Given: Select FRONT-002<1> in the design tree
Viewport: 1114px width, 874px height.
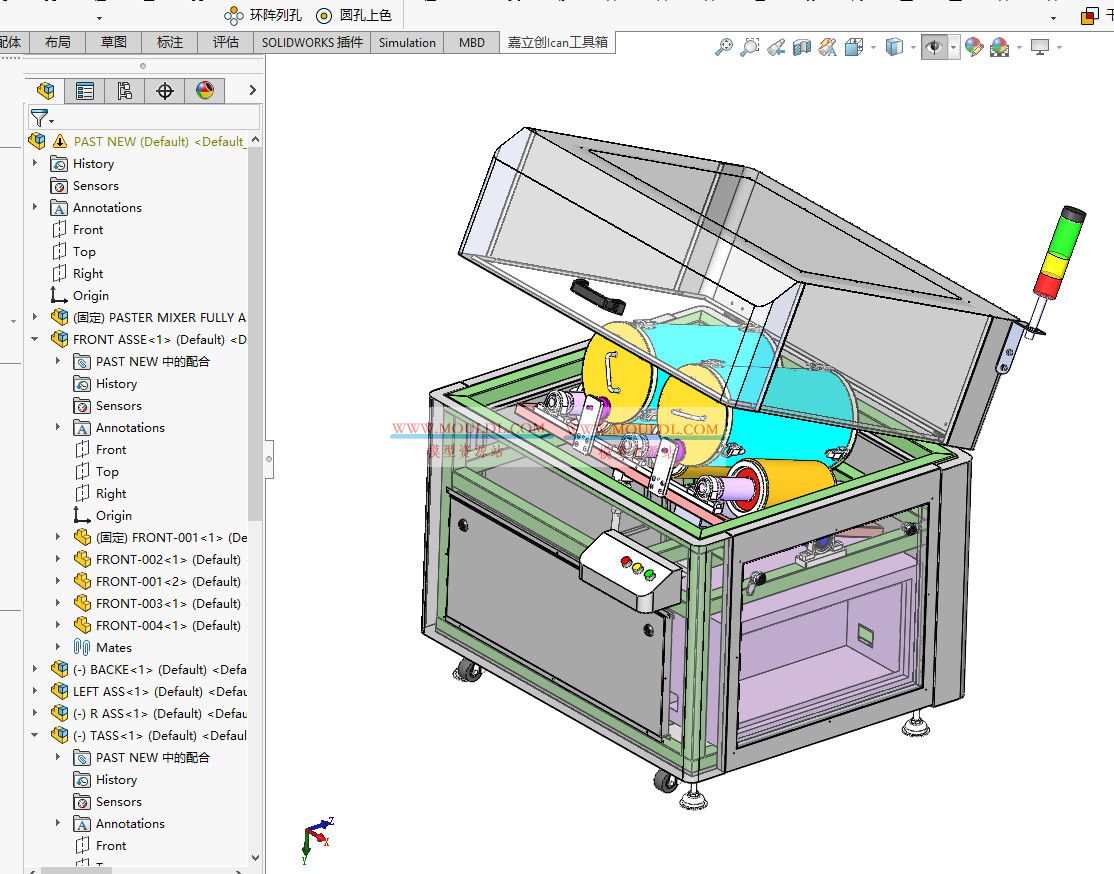Looking at the screenshot, I should click(x=160, y=559).
